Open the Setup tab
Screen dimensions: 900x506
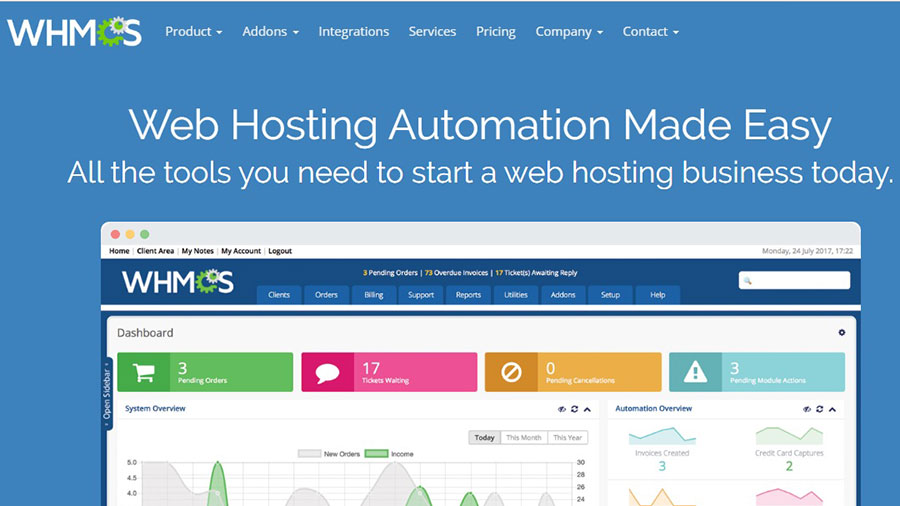pos(610,295)
